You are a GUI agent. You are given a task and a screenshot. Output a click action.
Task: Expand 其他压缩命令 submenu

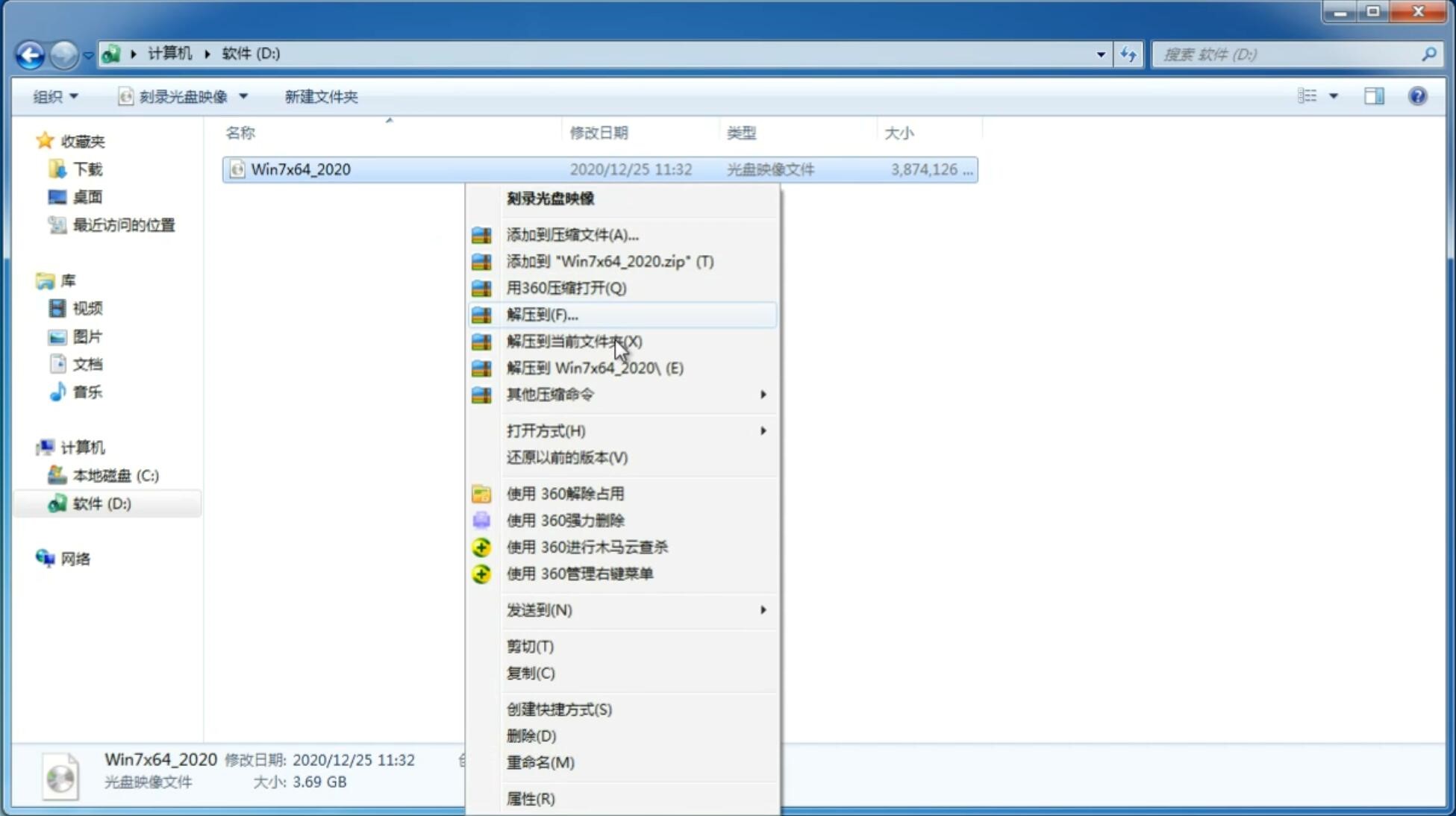coord(636,394)
